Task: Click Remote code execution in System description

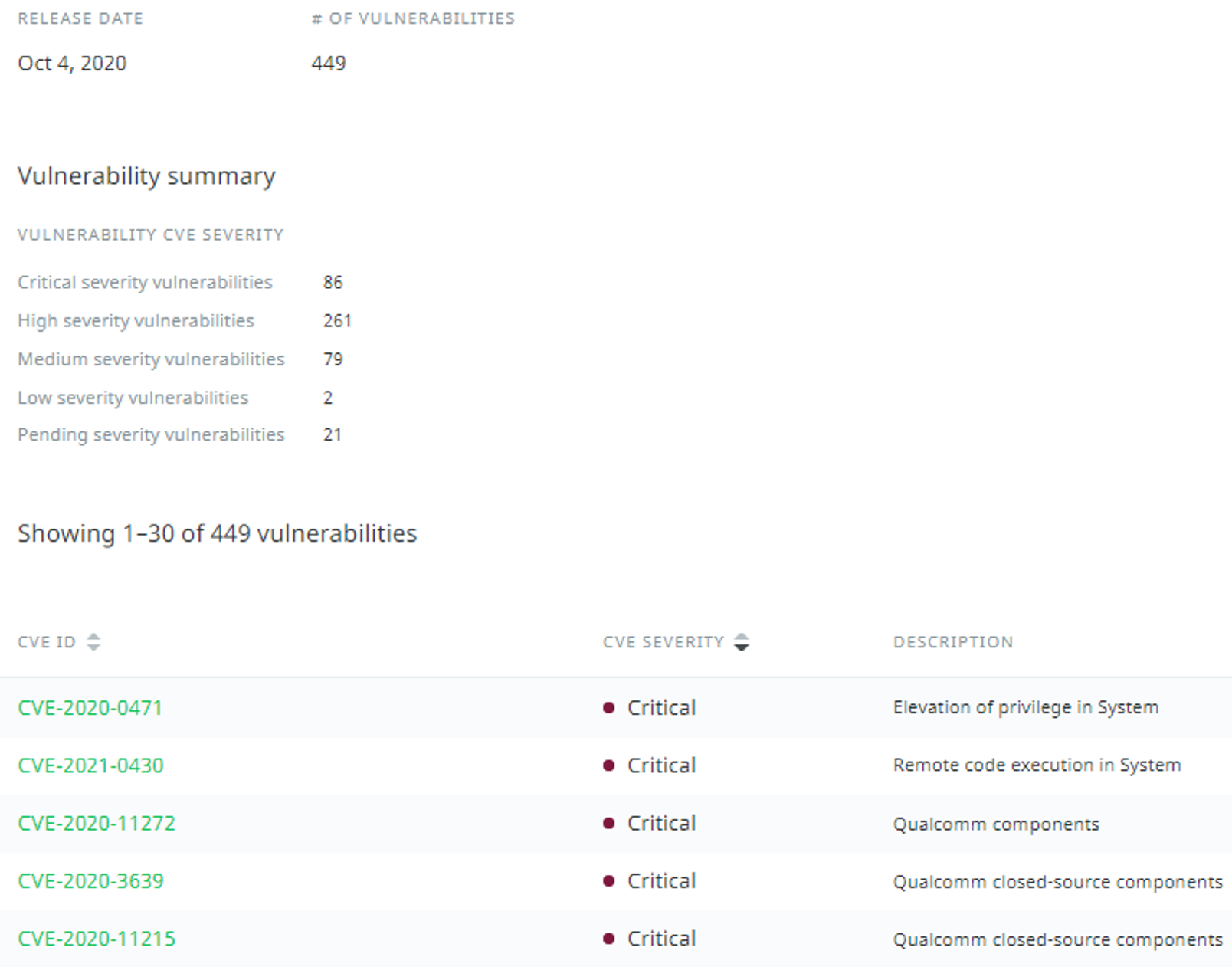Action: 1037,765
